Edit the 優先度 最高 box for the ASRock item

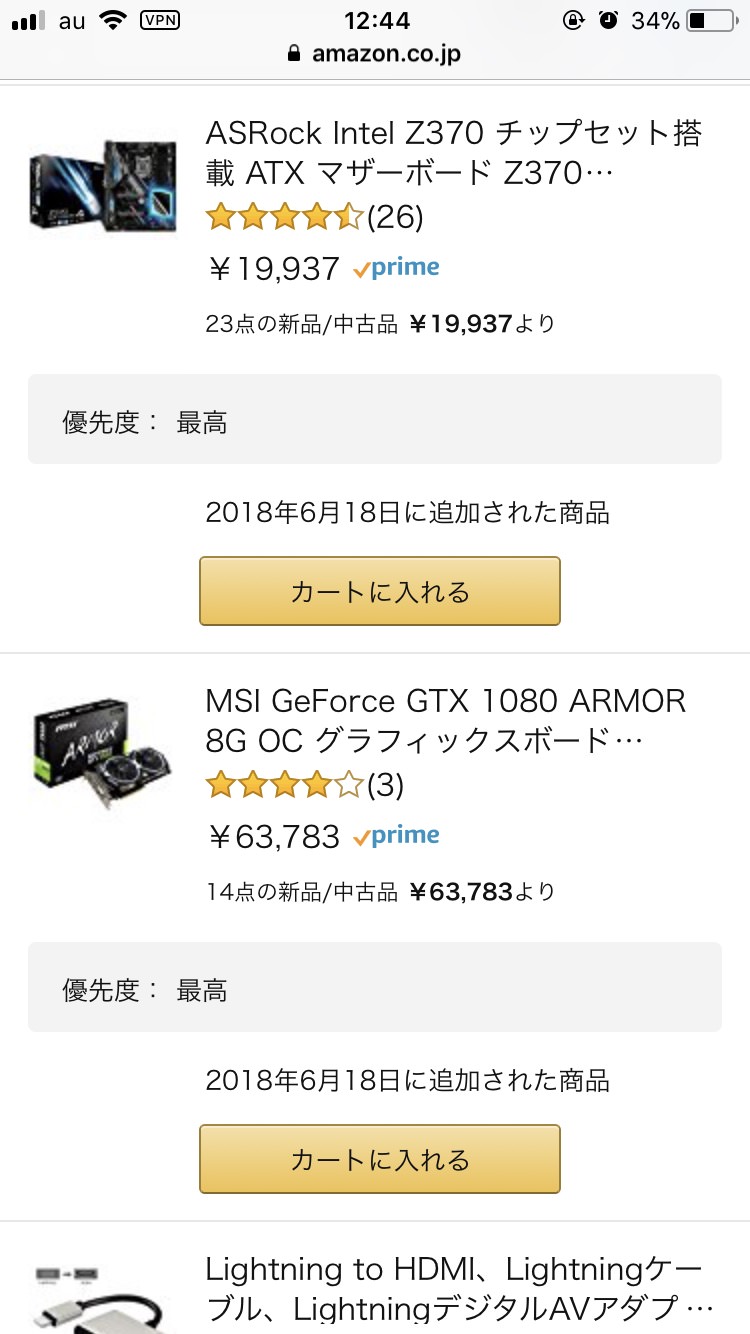pyautogui.click(x=375, y=419)
